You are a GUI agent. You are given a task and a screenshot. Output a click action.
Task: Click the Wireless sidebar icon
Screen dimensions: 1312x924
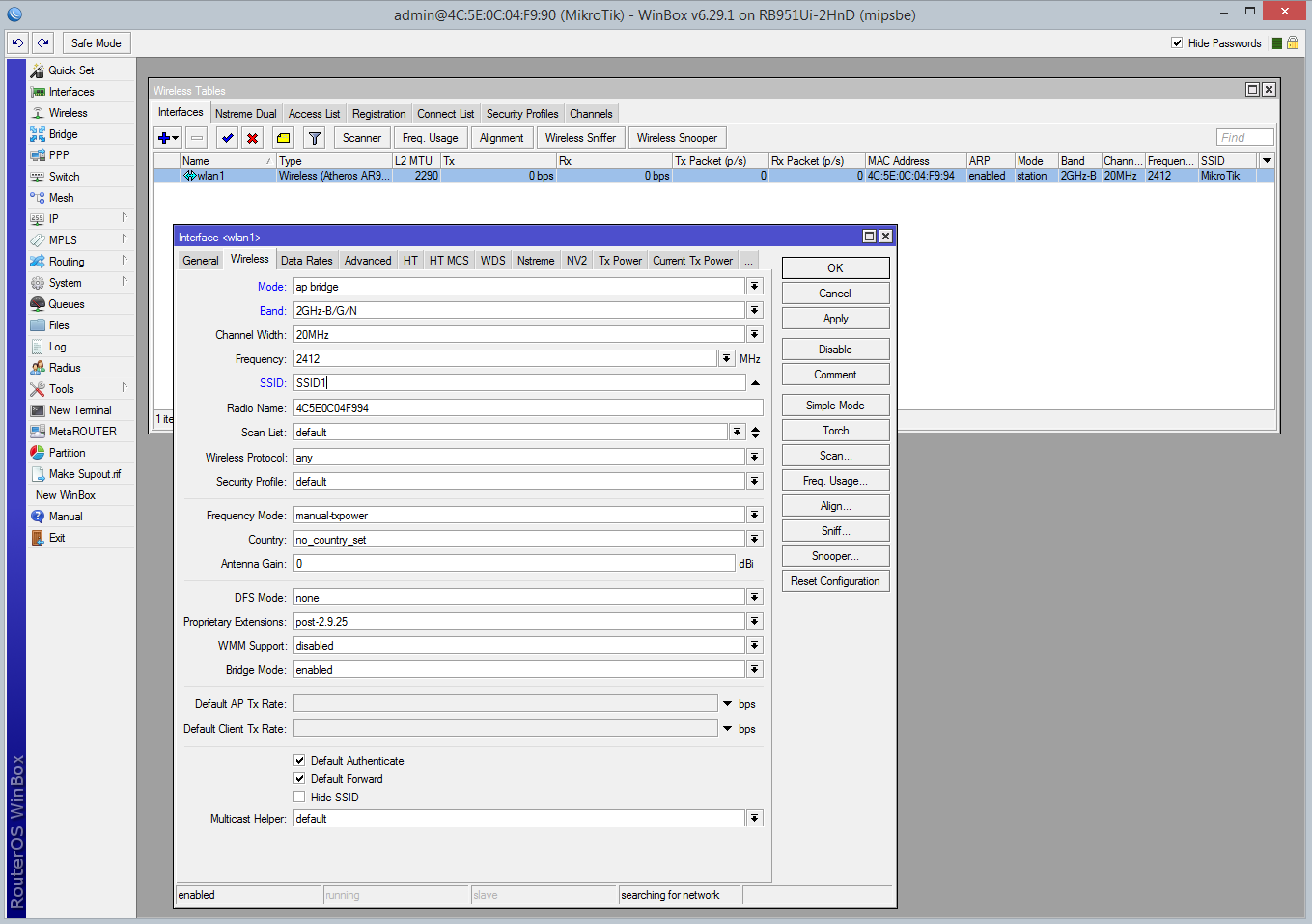pyautogui.click(x=38, y=113)
